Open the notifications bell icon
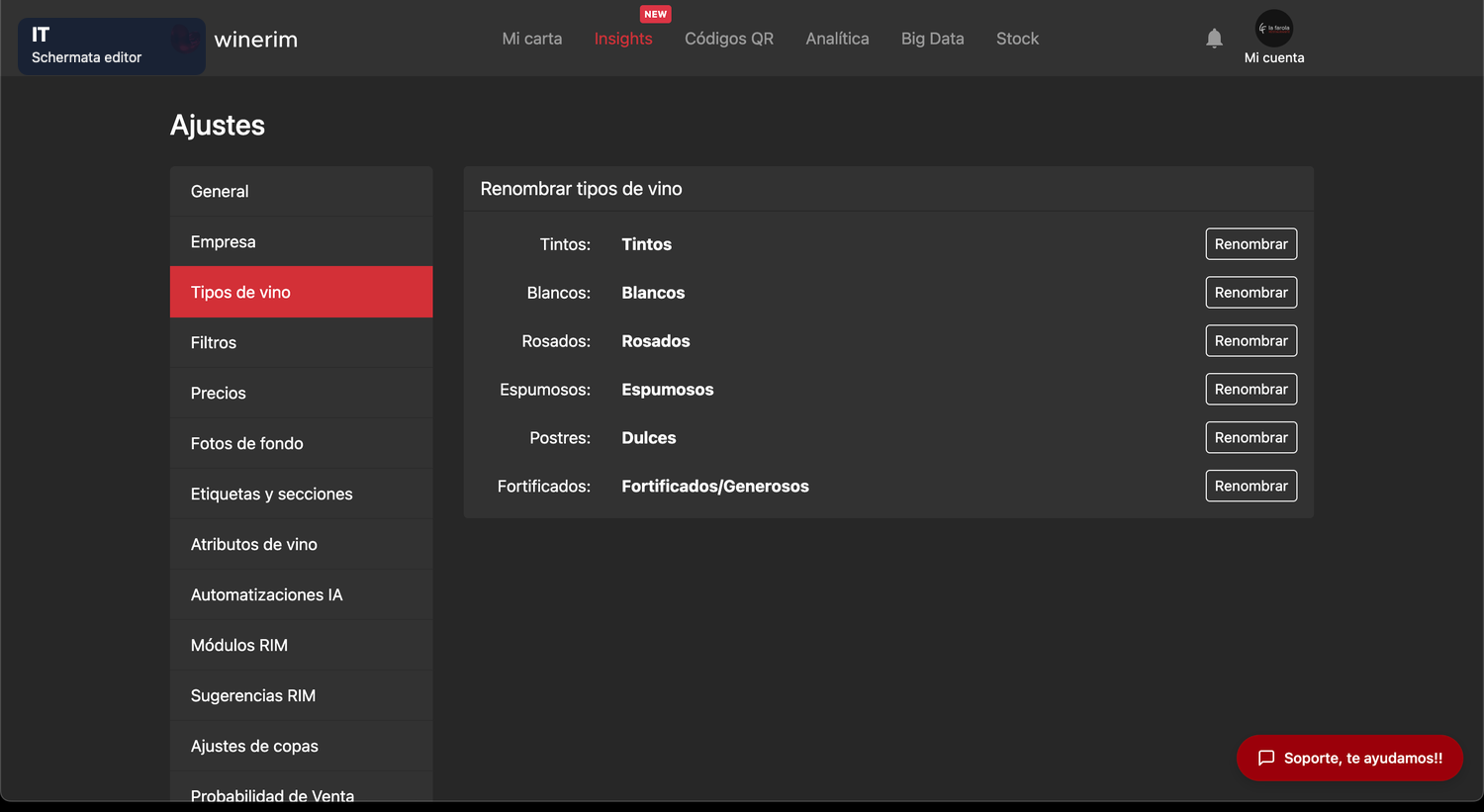 (1214, 39)
